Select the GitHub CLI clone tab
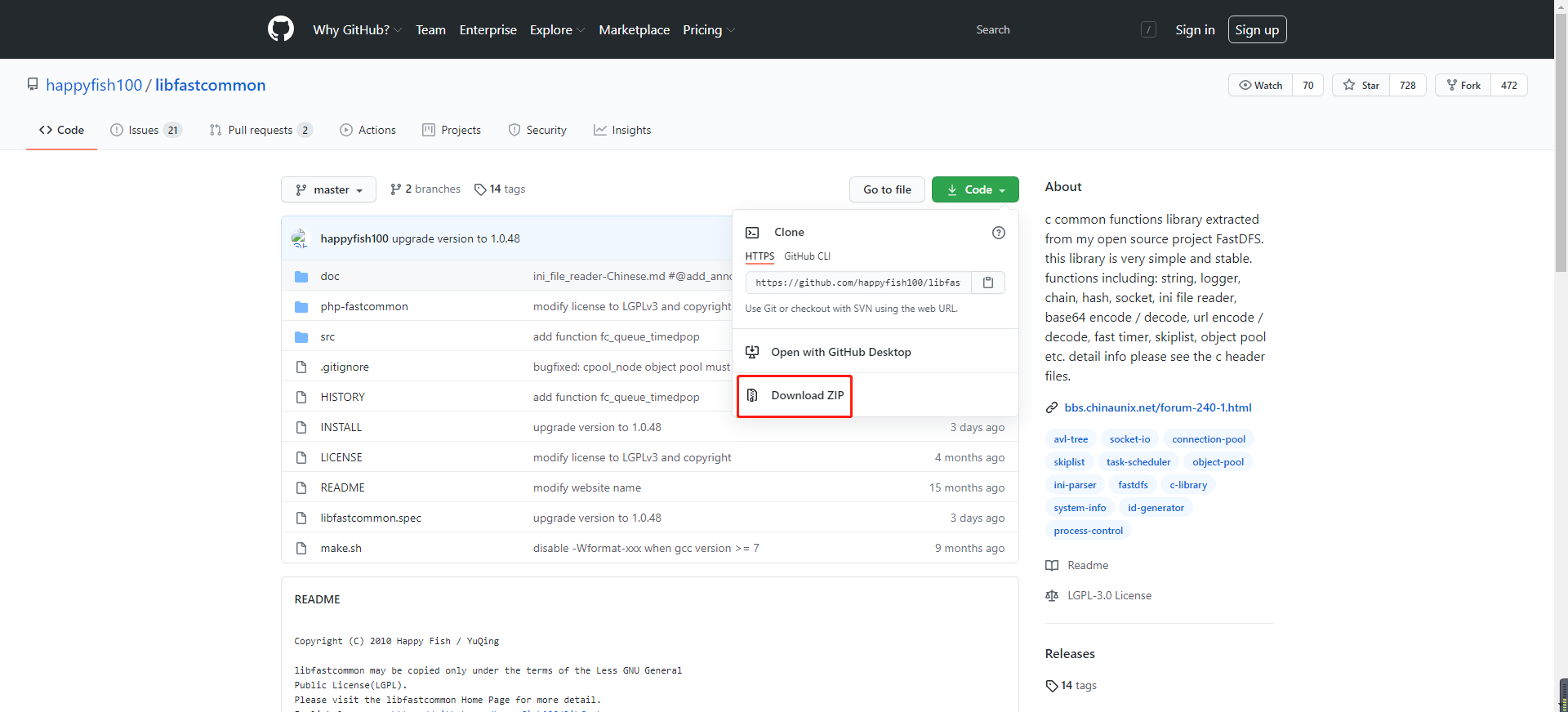This screenshot has height=712, width=1568. (807, 256)
